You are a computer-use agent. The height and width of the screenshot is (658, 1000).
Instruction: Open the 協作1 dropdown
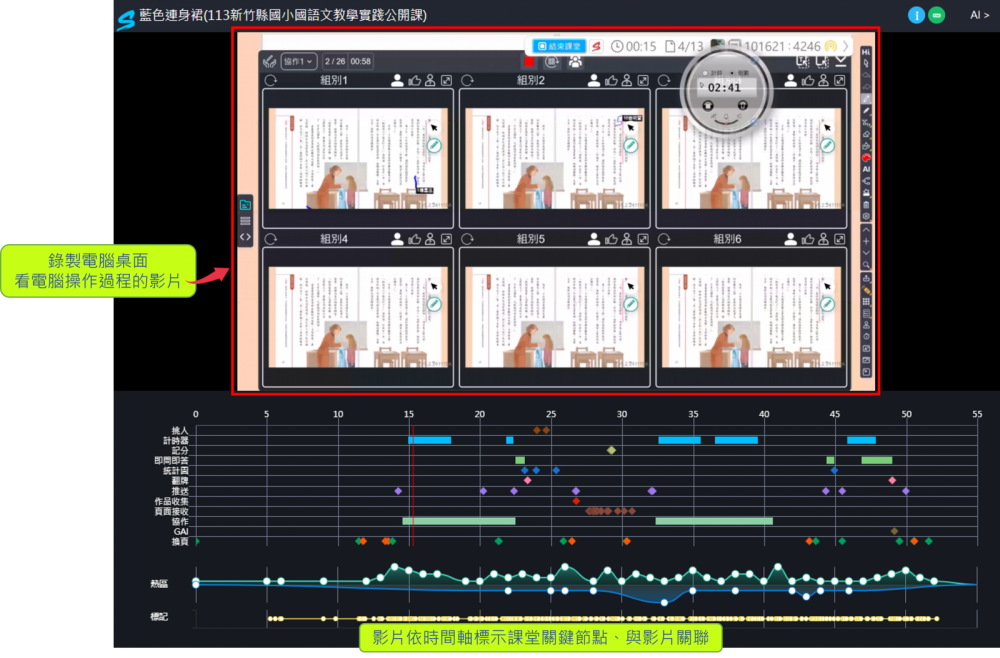click(298, 61)
